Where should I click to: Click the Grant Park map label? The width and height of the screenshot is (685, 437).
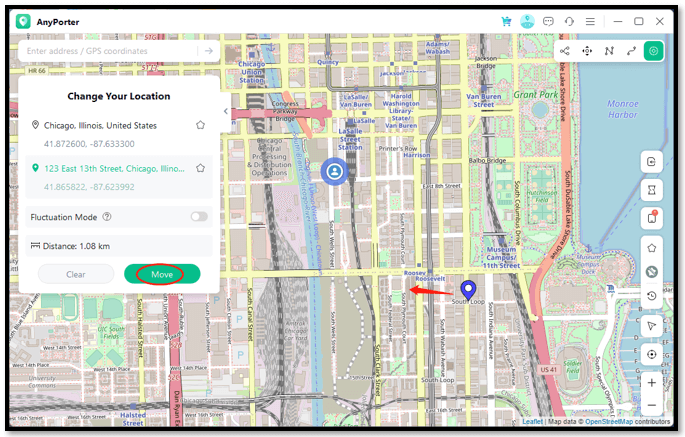click(536, 94)
